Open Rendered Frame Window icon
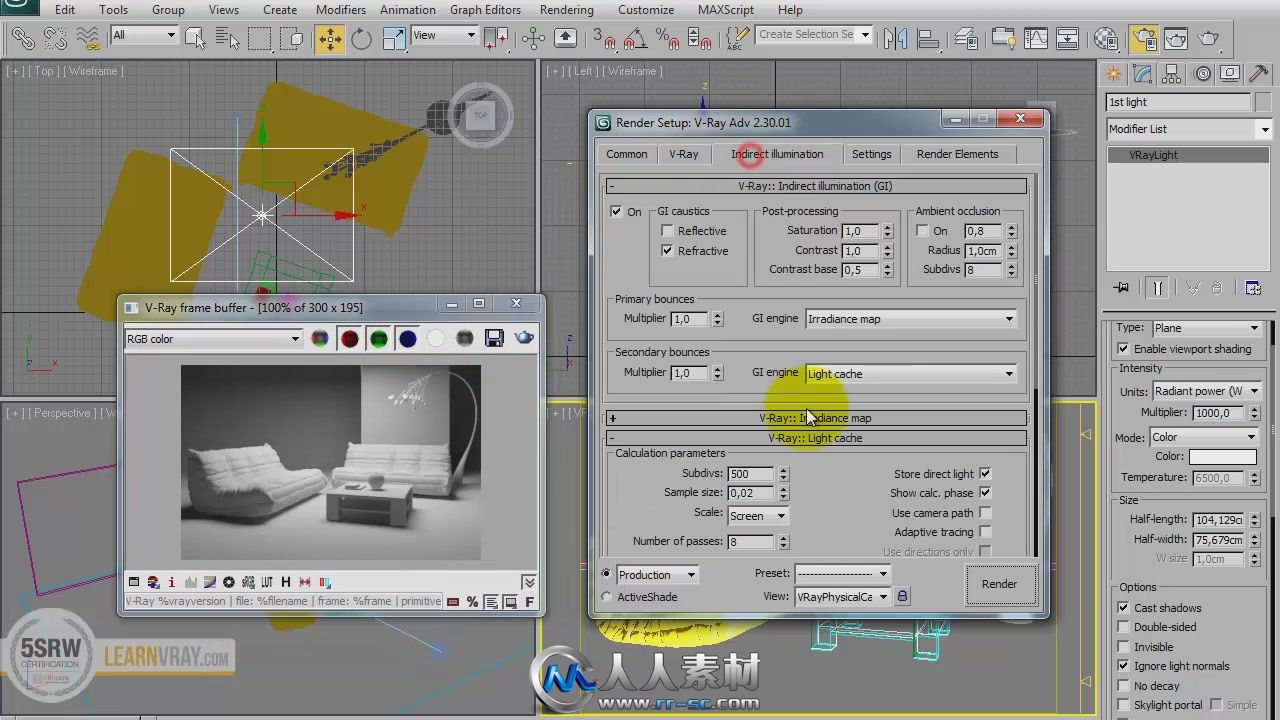The image size is (1280, 720). click(x=1176, y=38)
